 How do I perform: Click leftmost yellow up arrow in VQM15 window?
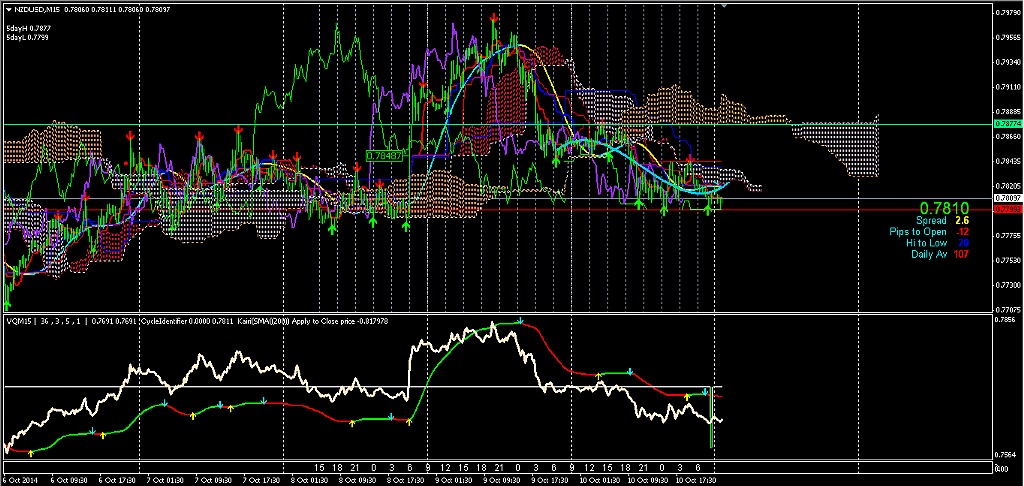[31, 453]
